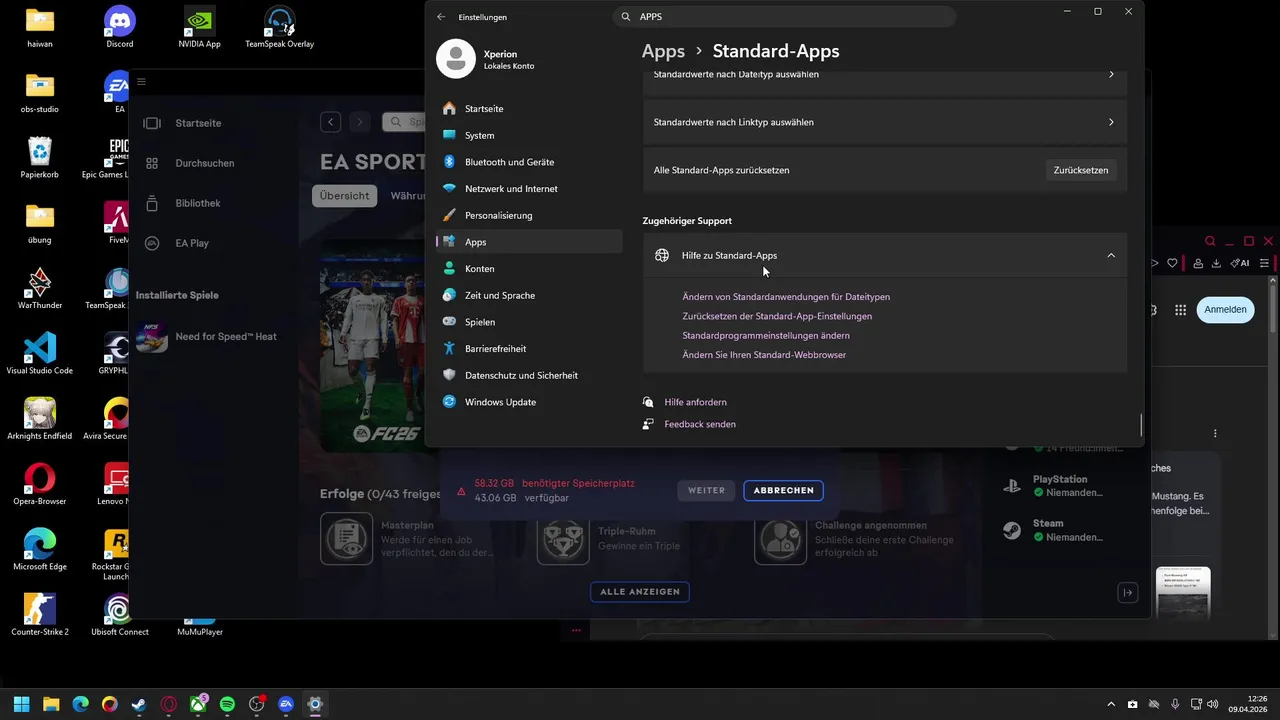The image size is (1280, 720).
Task: Open Spotify from the taskbar
Action: click(x=227, y=704)
